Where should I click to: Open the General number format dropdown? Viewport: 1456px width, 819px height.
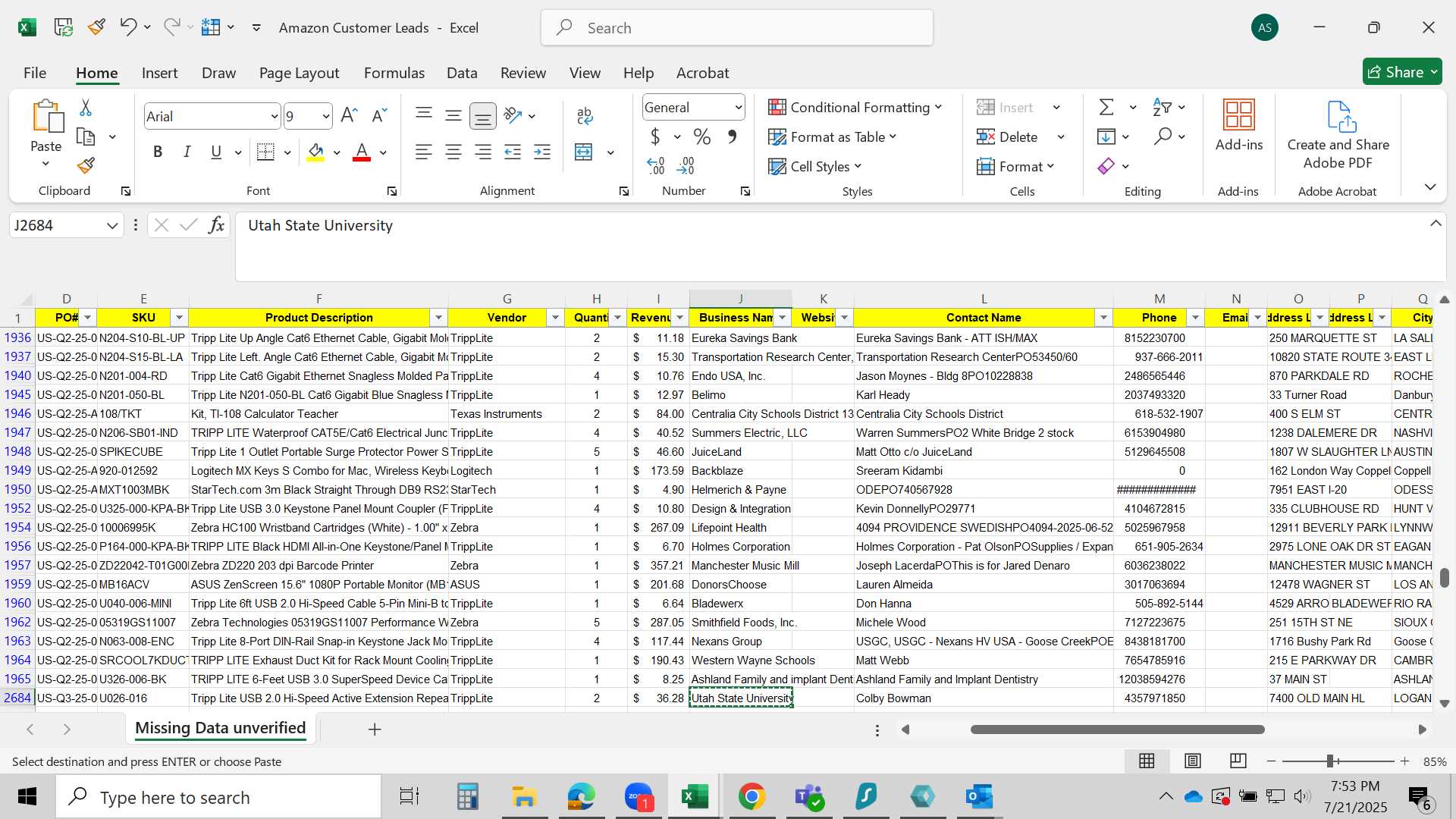pos(738,107)
